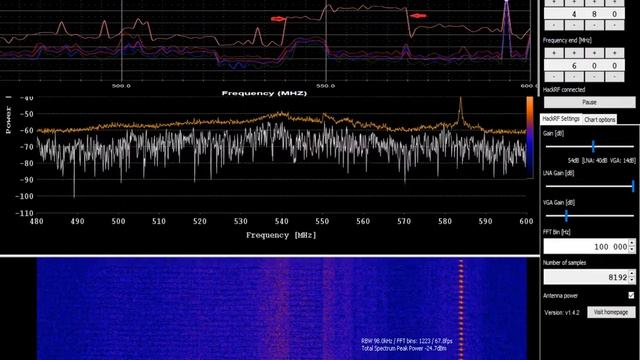This screenshot has width=640, height=360.
Task: Click the frequency start digit 4
Action: pos(574,14)
